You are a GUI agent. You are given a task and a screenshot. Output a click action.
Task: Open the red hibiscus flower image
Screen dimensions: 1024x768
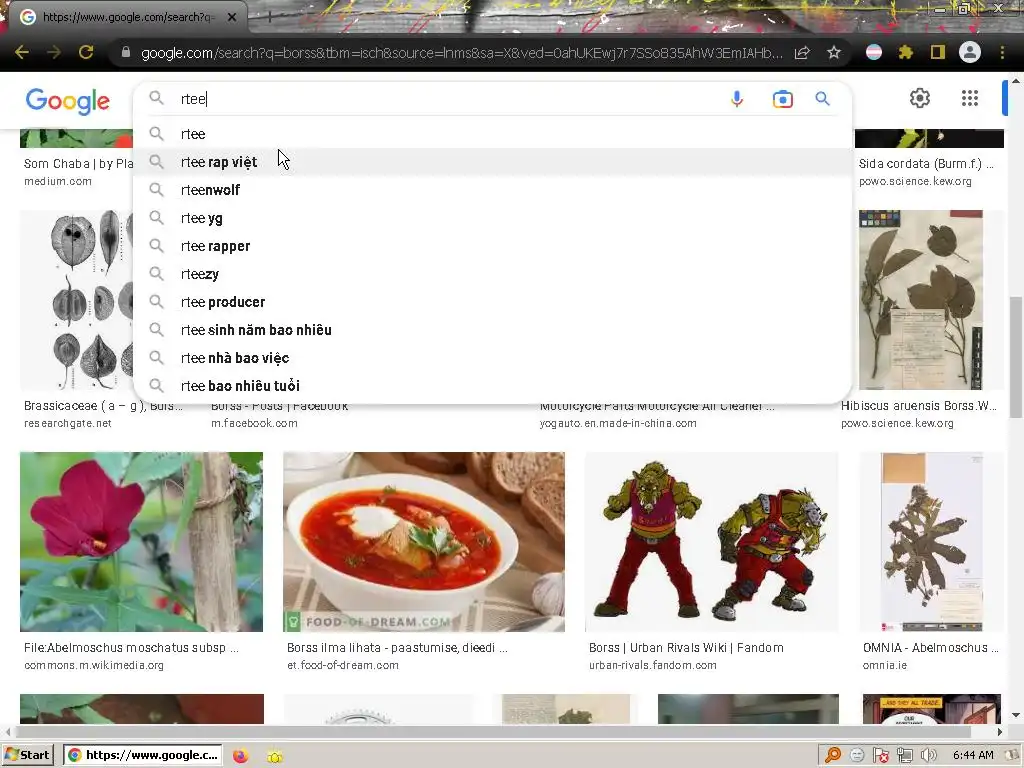(x=141, y=541)
